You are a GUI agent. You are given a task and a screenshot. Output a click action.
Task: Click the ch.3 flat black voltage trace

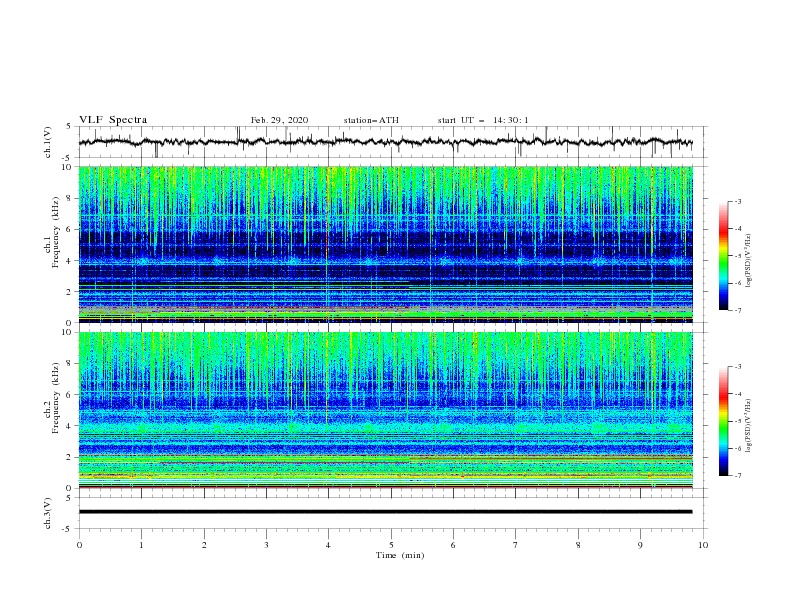click(385, 512)
